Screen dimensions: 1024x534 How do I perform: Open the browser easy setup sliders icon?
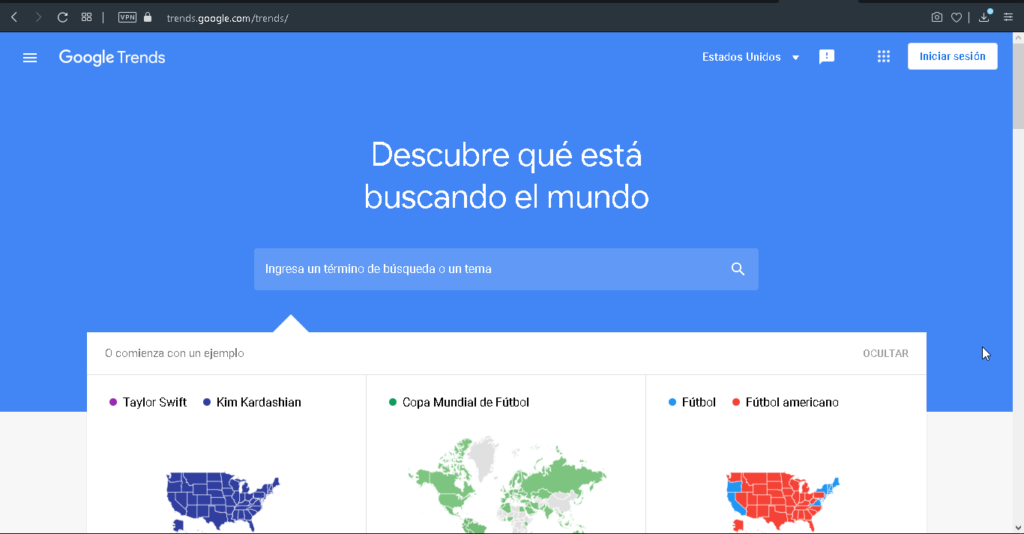(x=1008, y=18)
